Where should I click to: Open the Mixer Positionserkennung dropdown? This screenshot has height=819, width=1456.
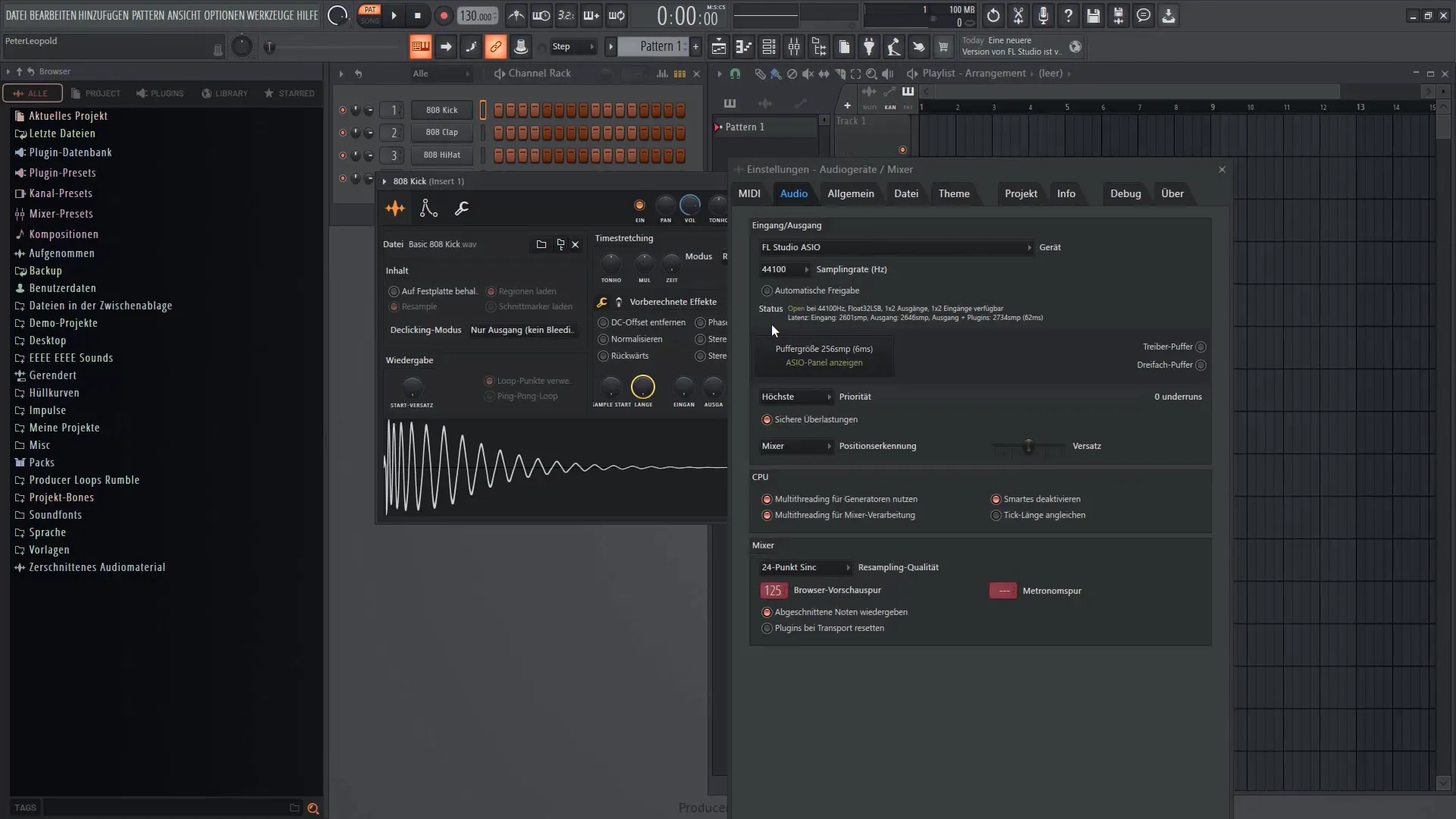(x=795, y=446)
